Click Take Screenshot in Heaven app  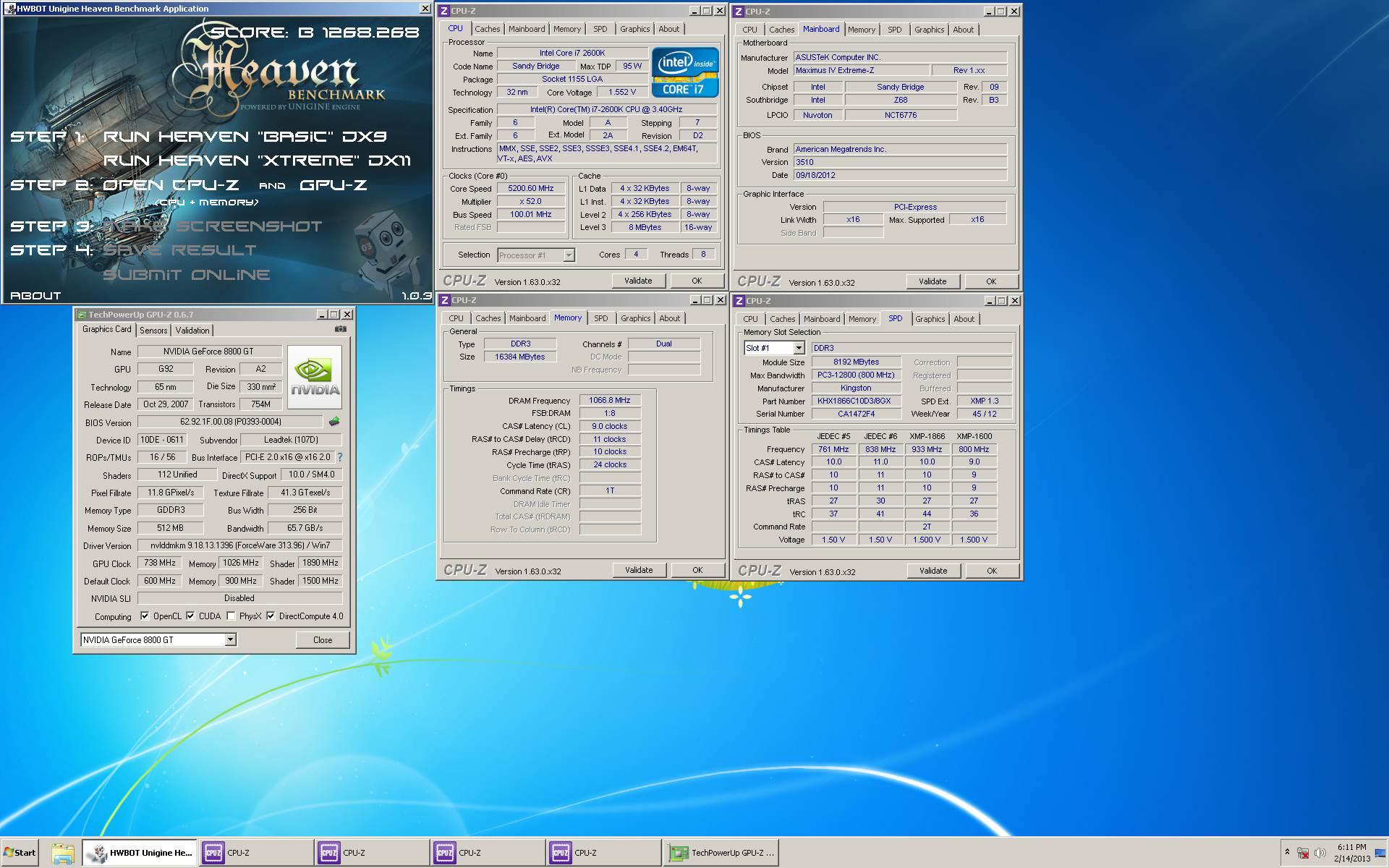click(213, 226)
